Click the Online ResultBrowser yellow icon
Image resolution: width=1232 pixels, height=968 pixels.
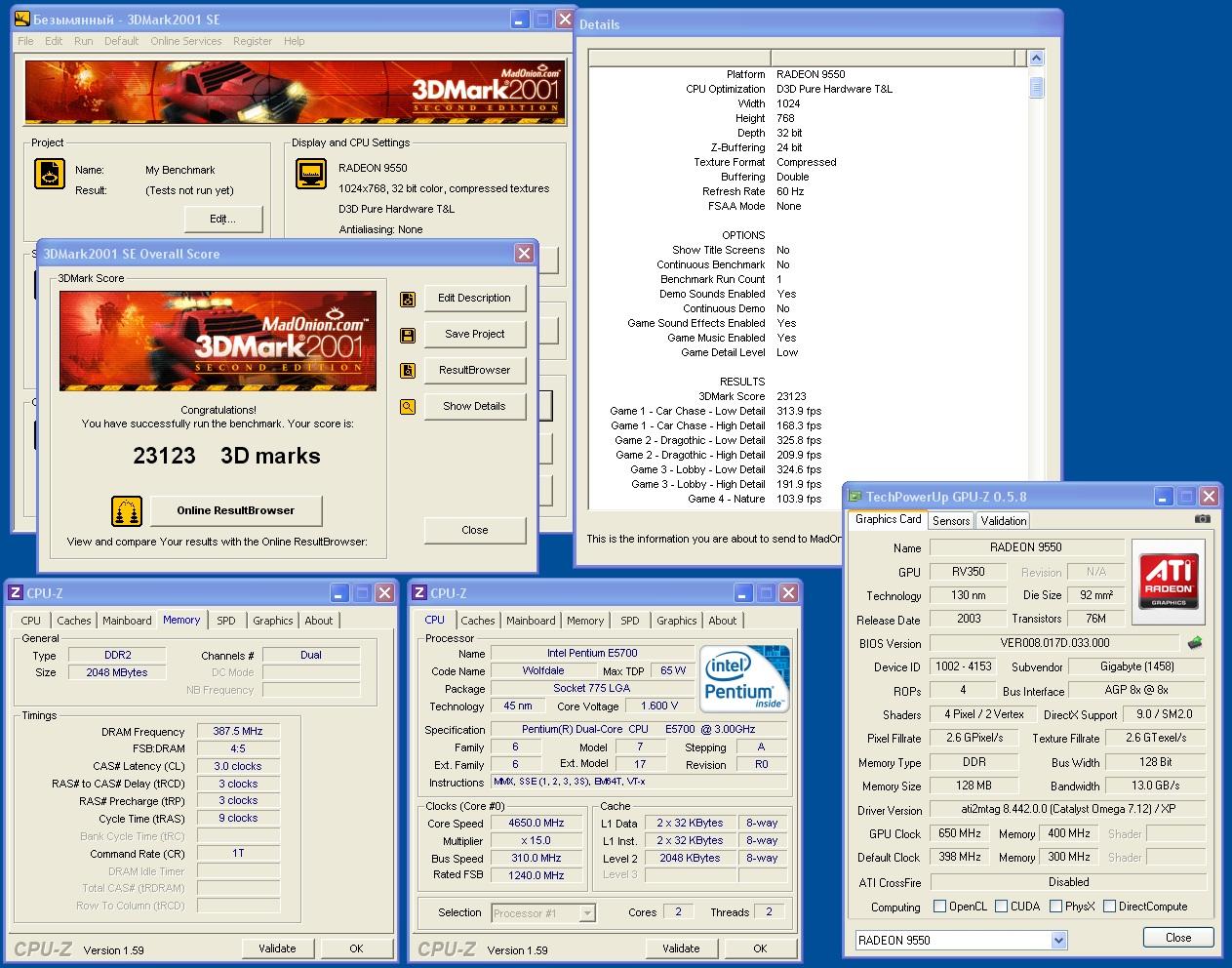[127, 510]
